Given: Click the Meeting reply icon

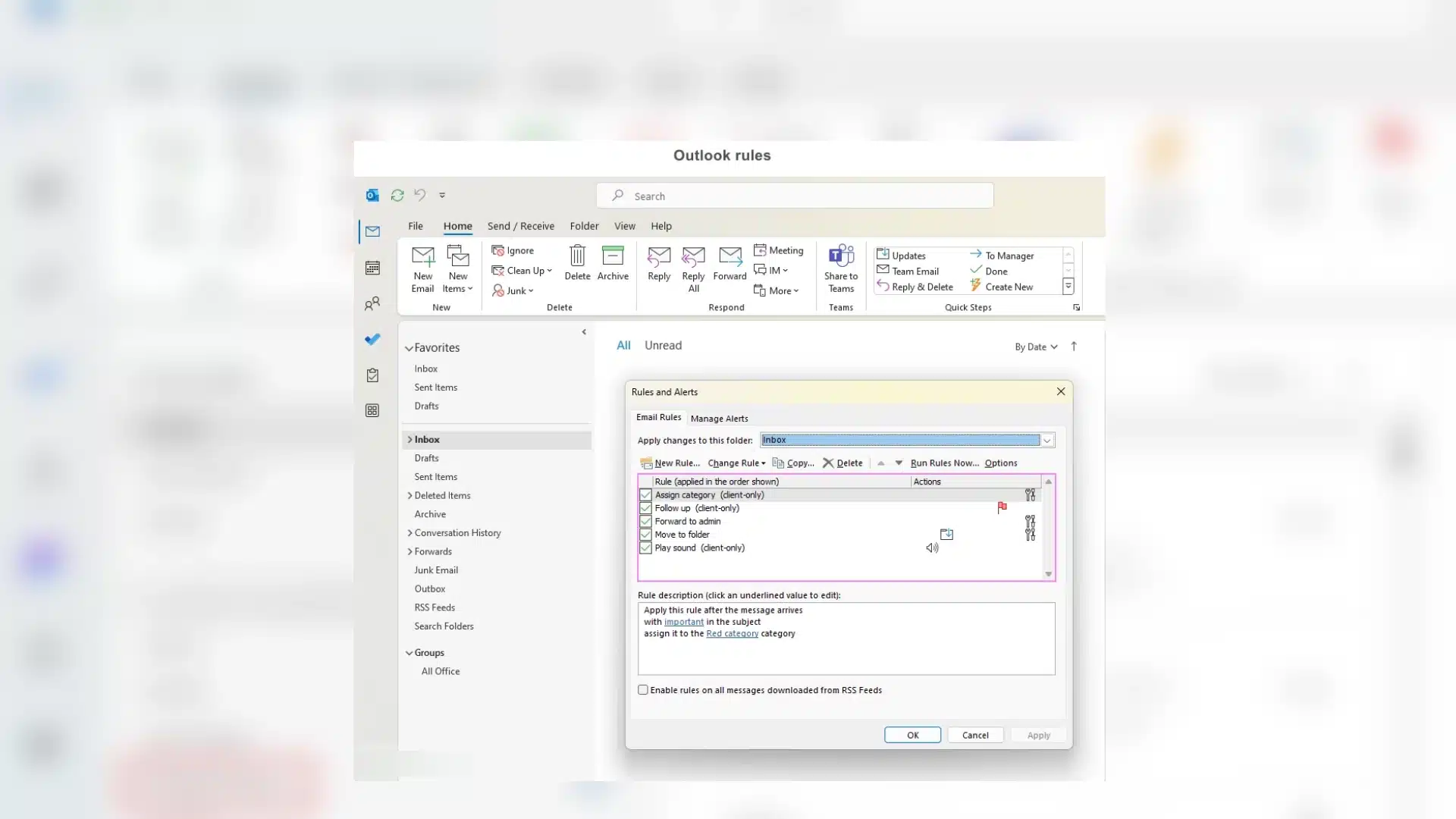Looking at the screenshot, I should (760, 249).
